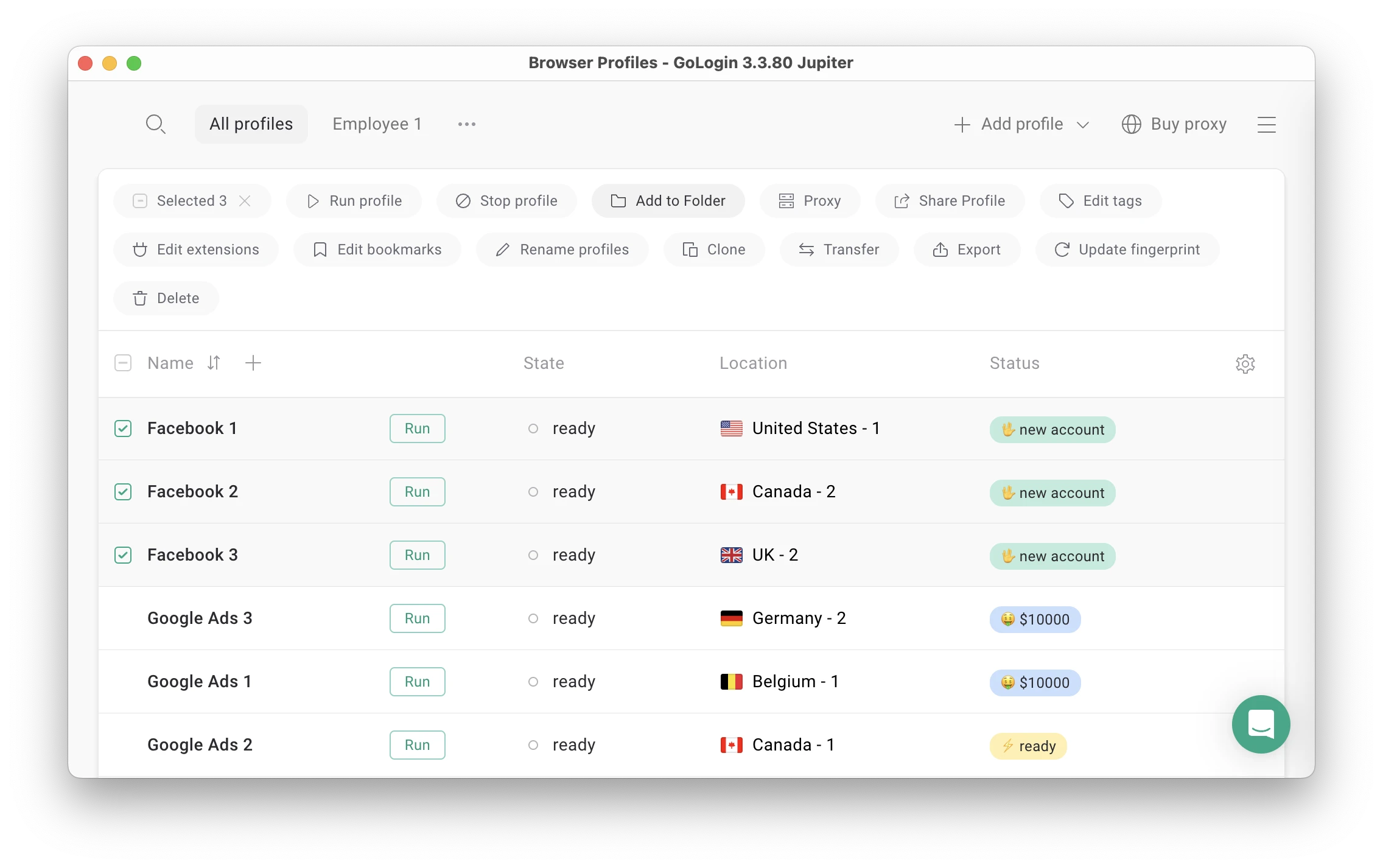Click the UK - 2 location cell

[x=759, y=555]
